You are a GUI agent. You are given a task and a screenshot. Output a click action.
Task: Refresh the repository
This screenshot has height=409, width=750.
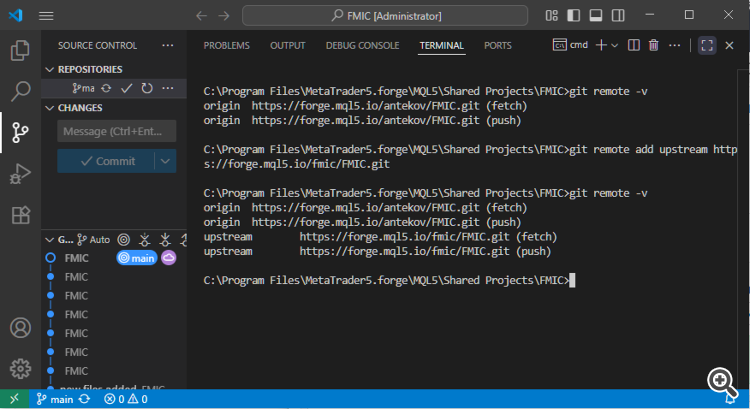click(x=147, y=88)
